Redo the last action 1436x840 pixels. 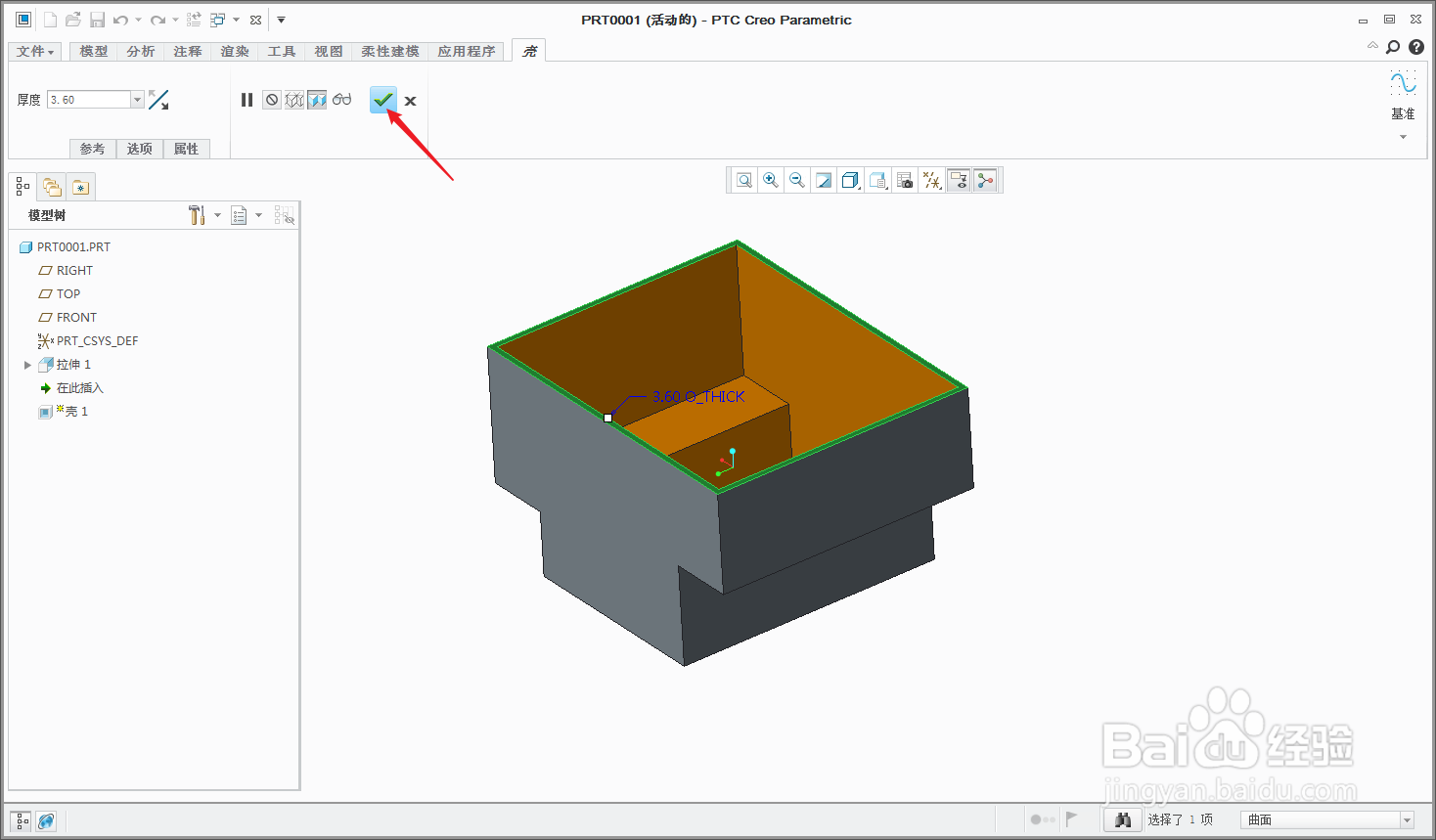point(157,20)
